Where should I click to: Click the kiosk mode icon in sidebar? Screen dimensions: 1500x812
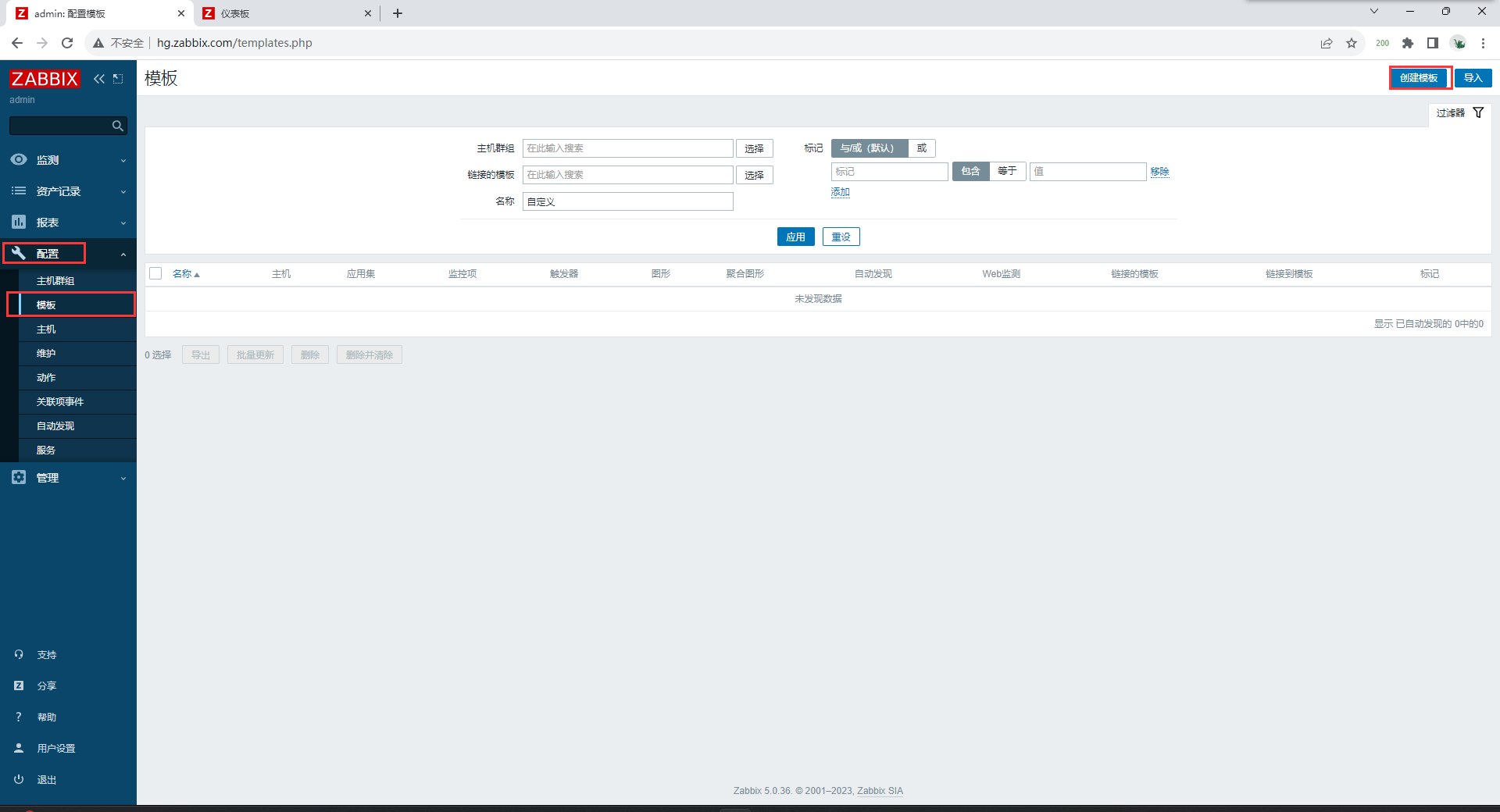click(x=118, y=79)
